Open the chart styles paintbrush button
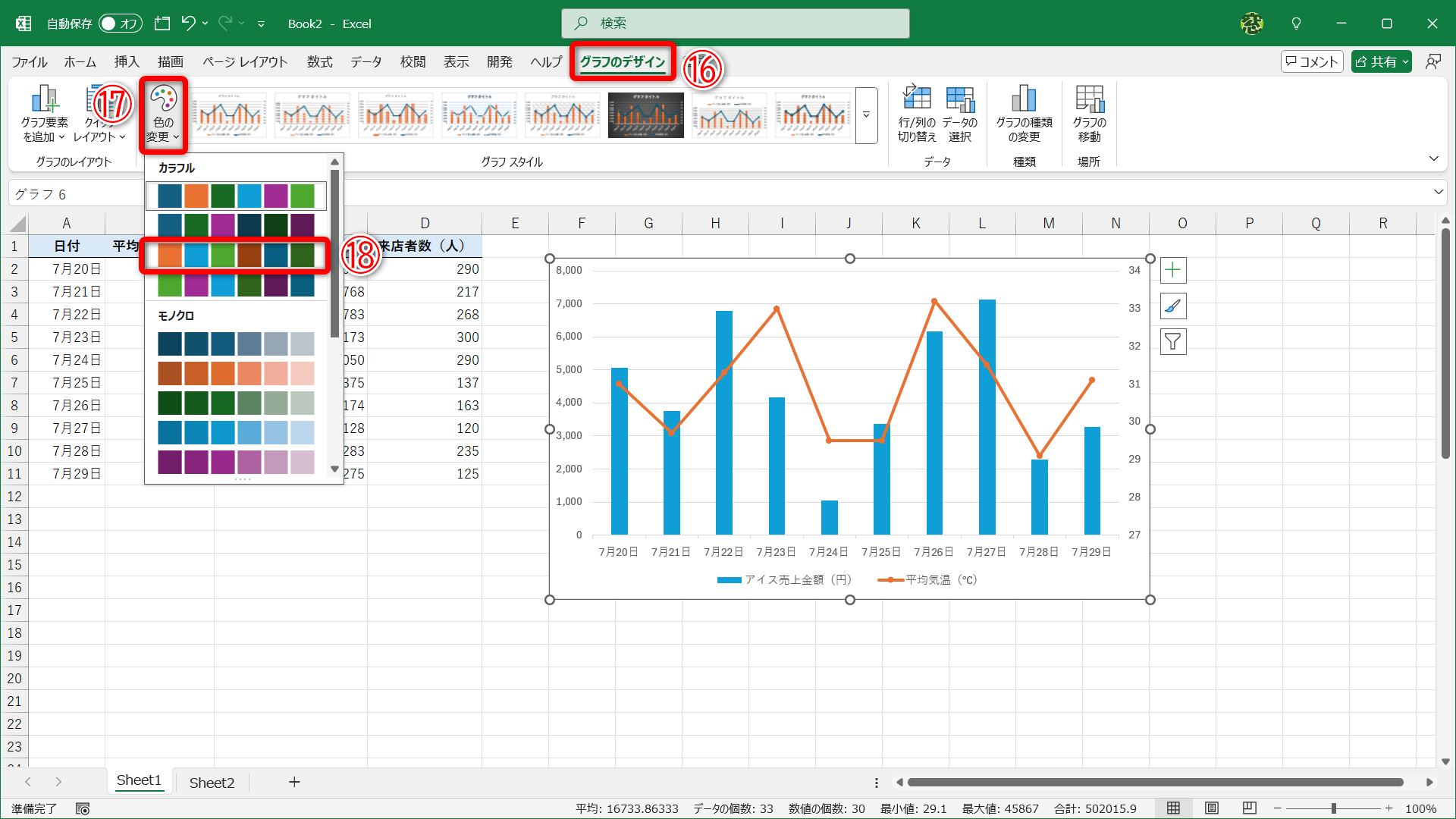 [x=1173, y=306]
